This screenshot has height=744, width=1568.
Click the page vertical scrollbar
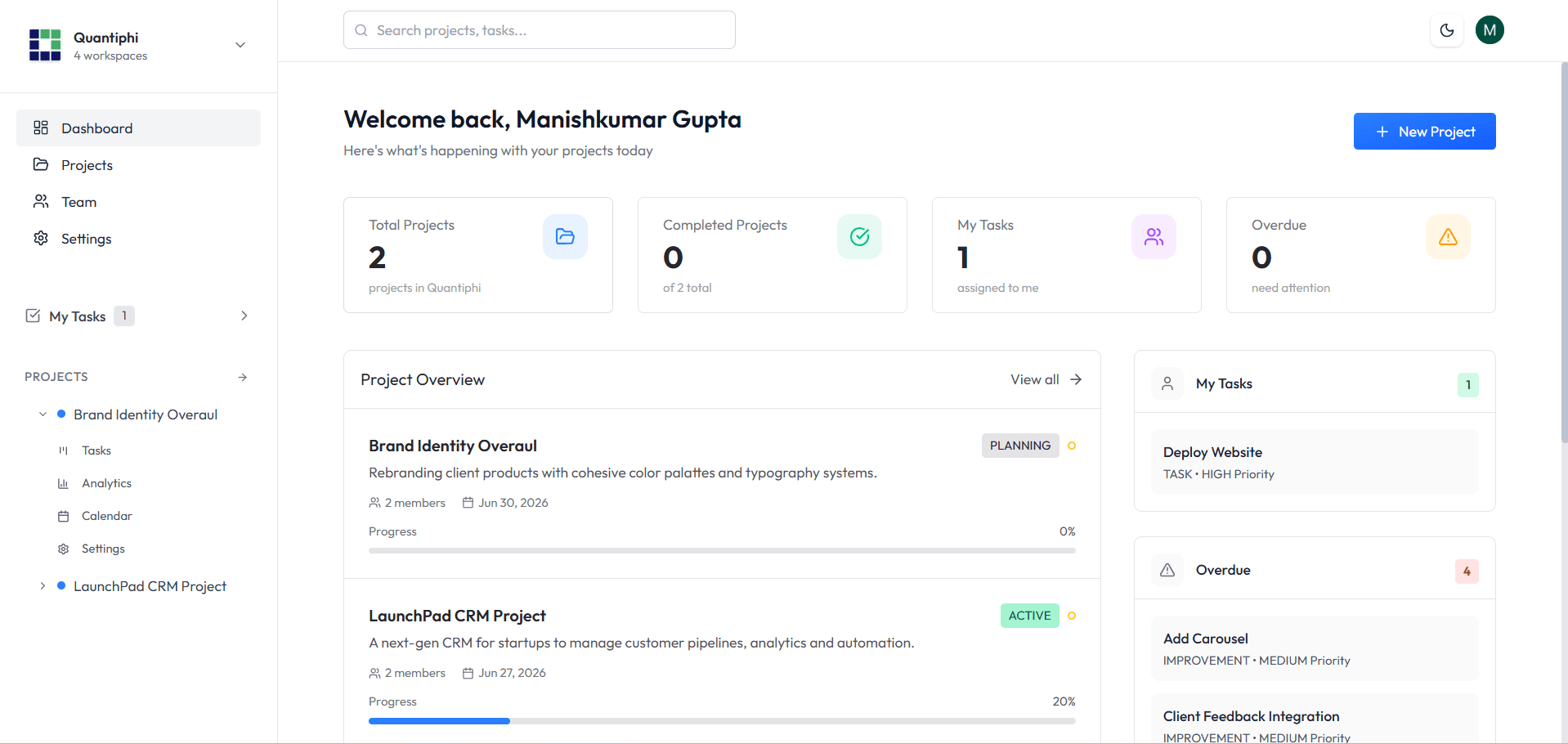point(1564,253)
